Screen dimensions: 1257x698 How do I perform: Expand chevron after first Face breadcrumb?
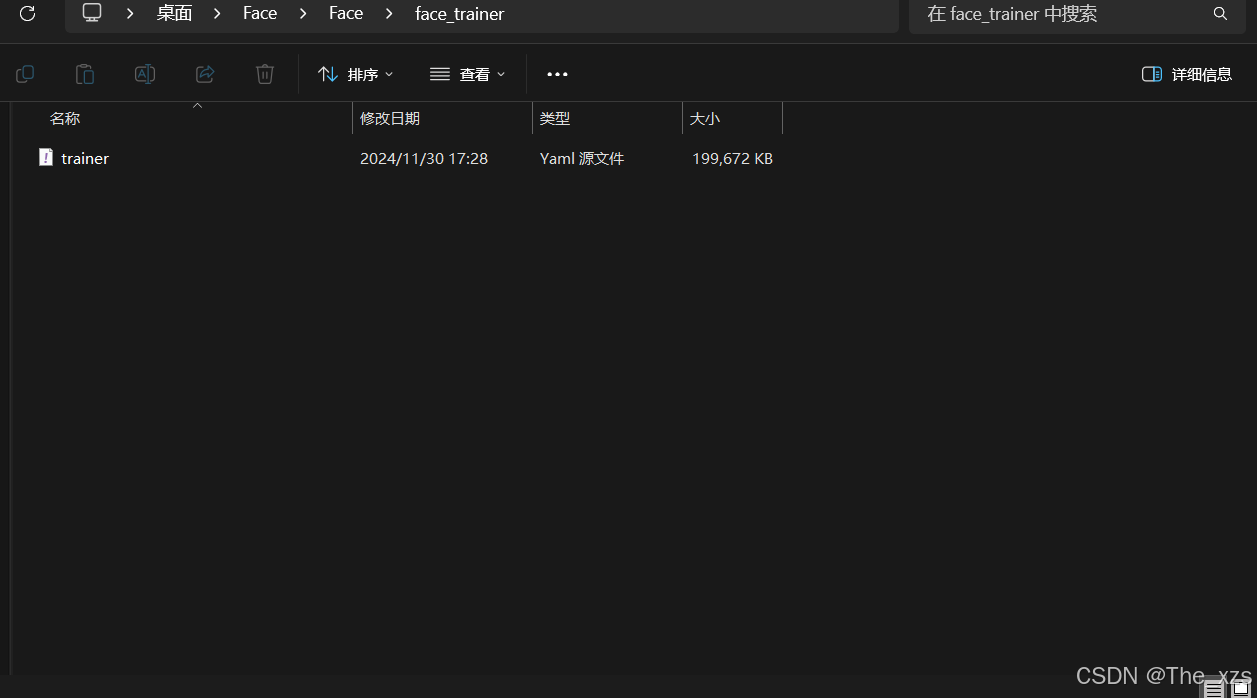click(x=303, y=13)
